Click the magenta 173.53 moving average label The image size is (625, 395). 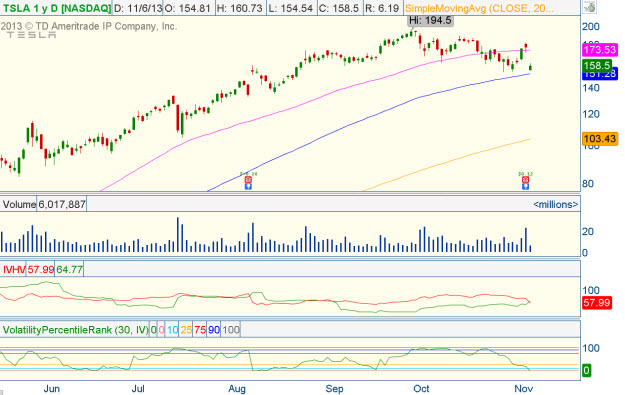pyautogui.click(x=600, y=50)
